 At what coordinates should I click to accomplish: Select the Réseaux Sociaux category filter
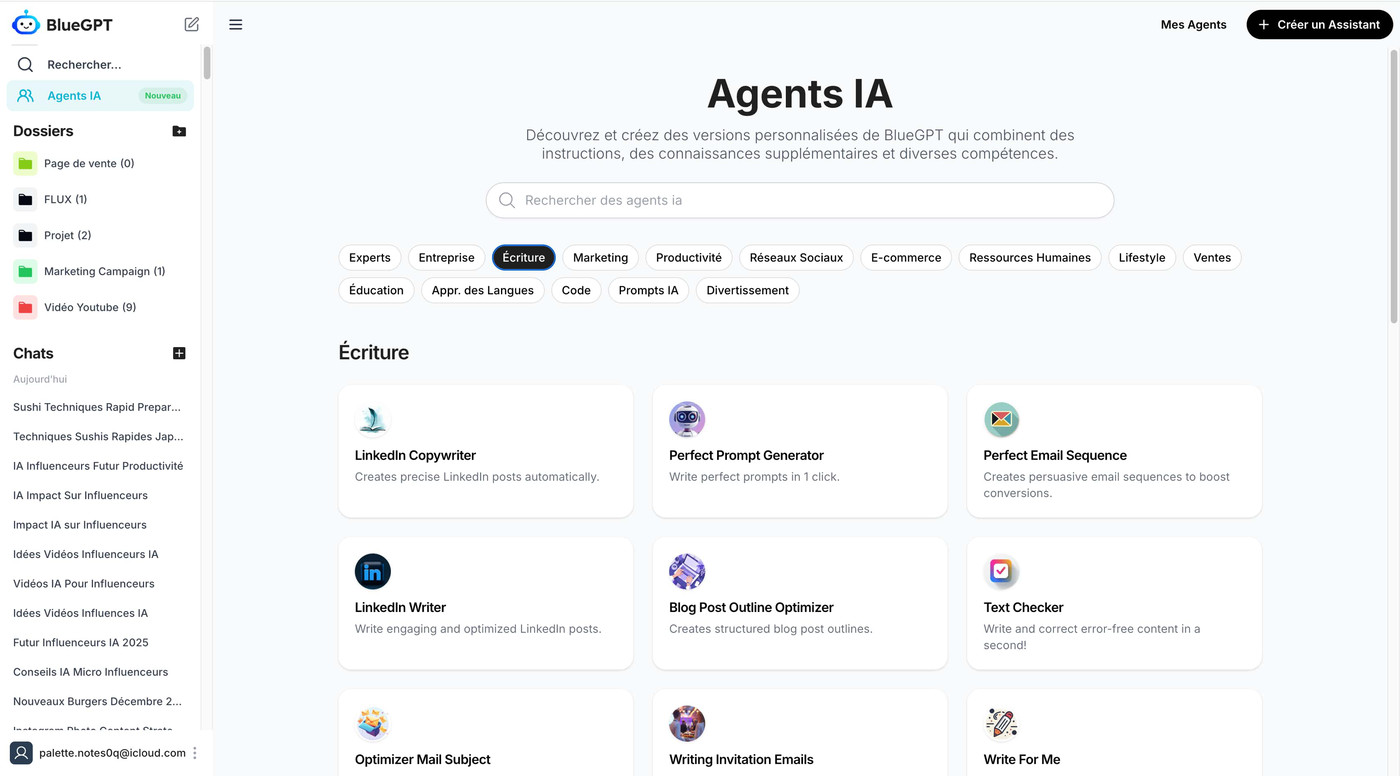pos(796,257)
